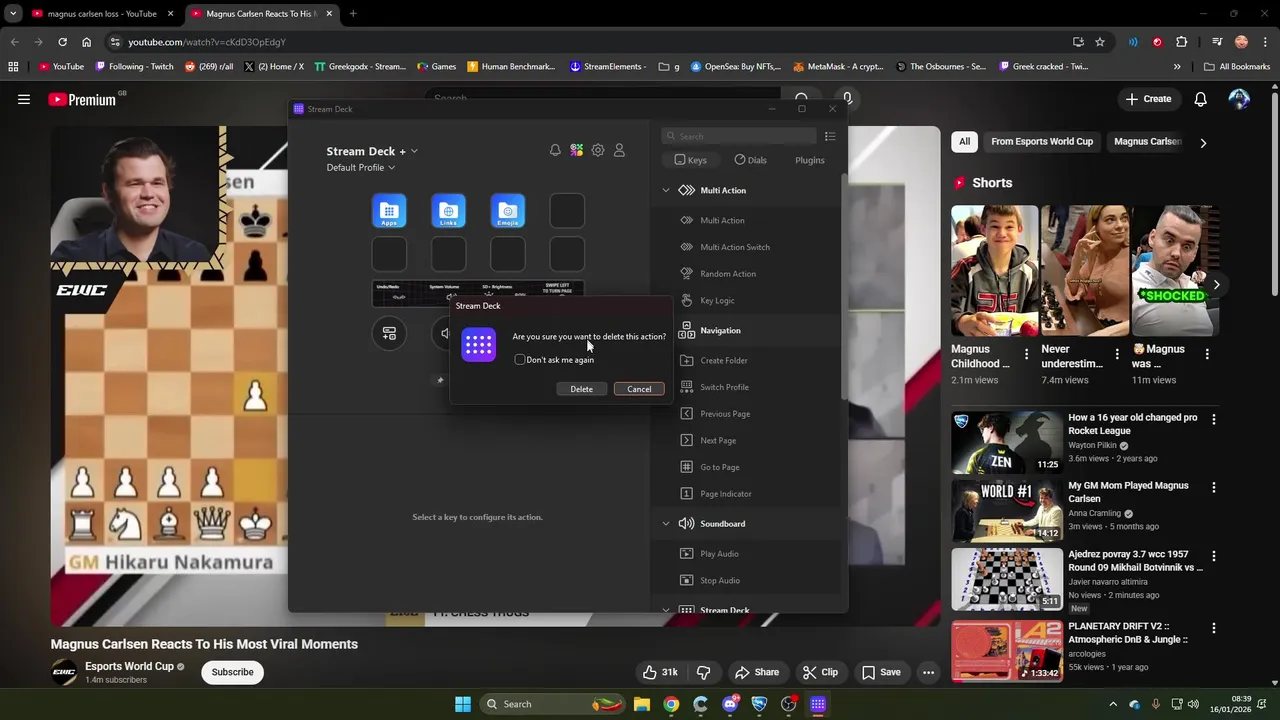1280x720 pixels.
Task: Open the Stream Deck account icon
Action: pos(619,150)
